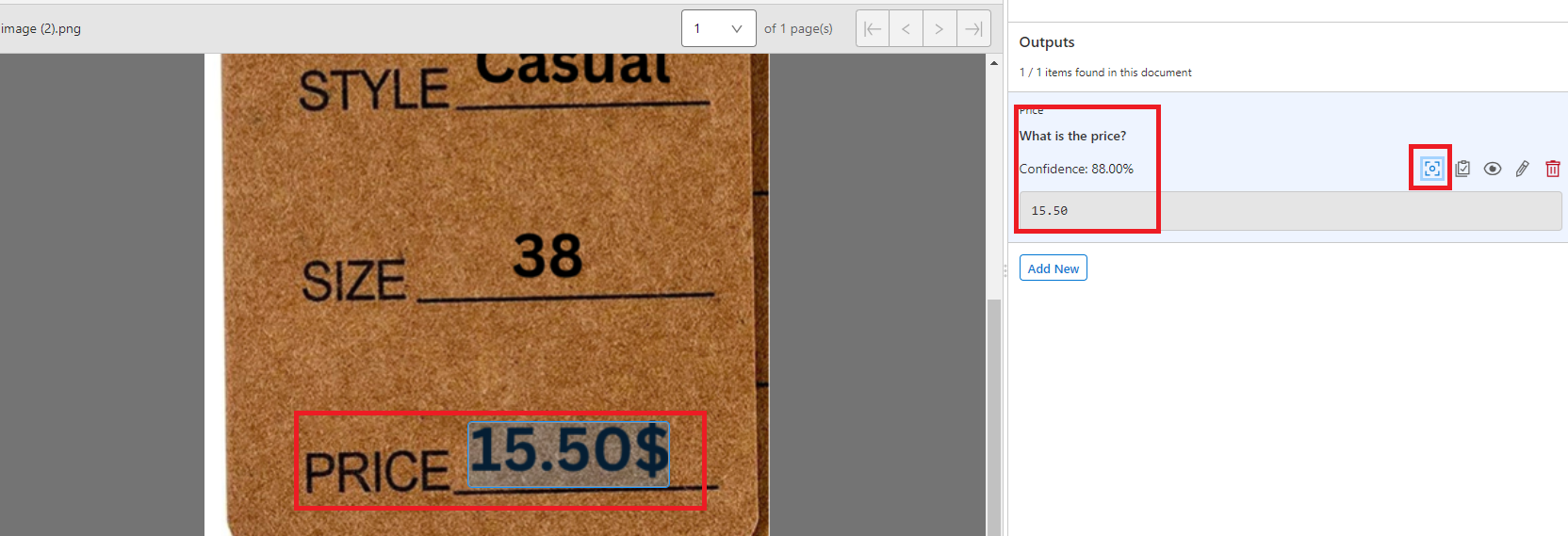Open the page number dropdown
Viewport: 1568px width, 536px height.
pos(718,28)
